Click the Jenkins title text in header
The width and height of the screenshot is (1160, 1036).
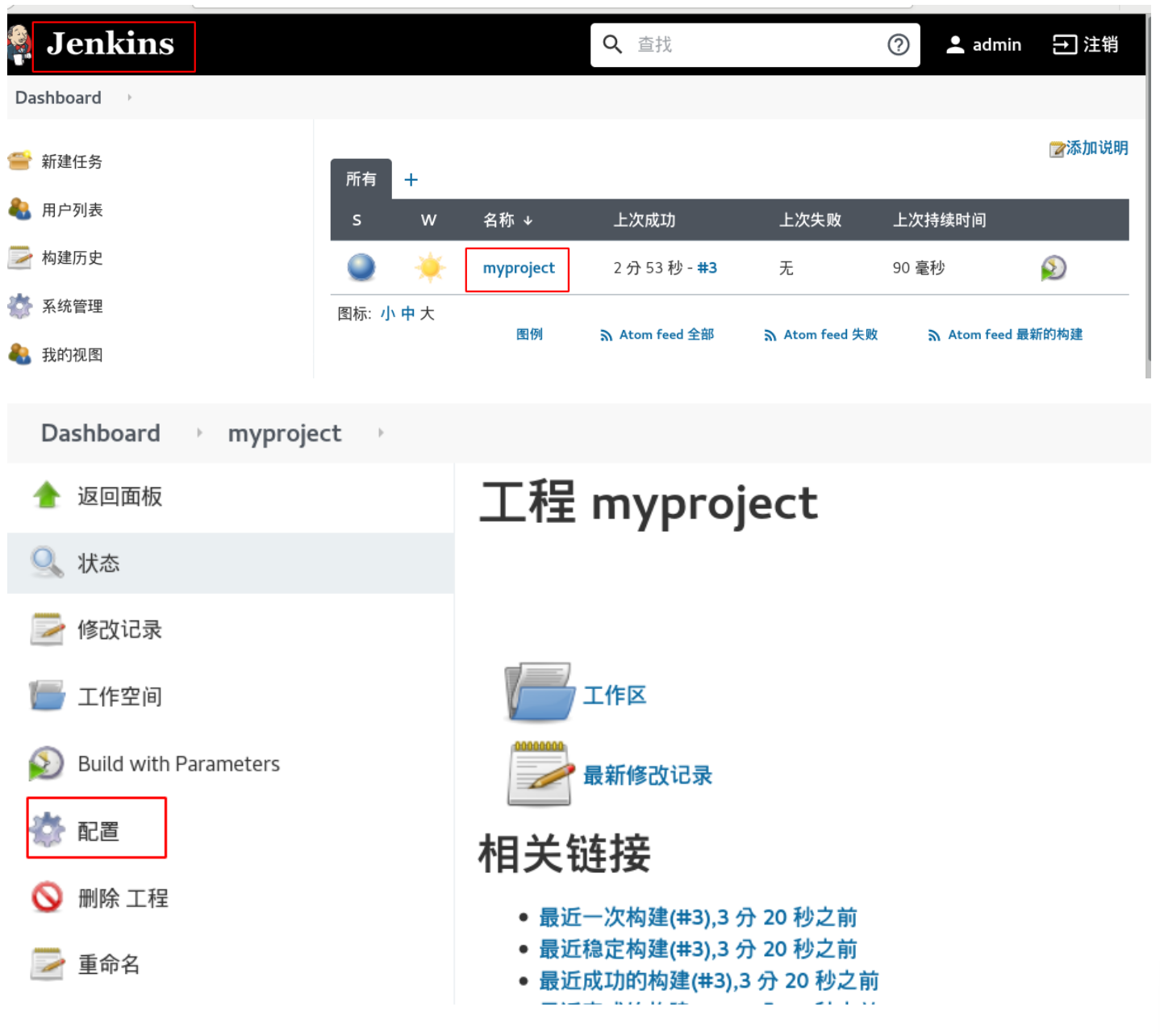click(111, 44)
